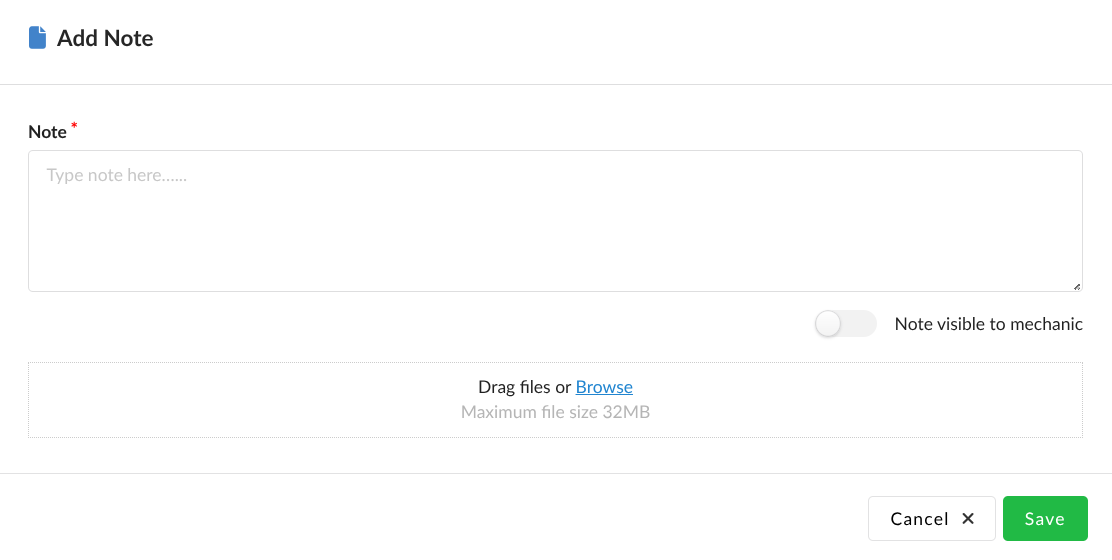Viewport: 1112px width, 560px height.
Task: Click the word "Save" in the footer
Action: point(1044,519)
